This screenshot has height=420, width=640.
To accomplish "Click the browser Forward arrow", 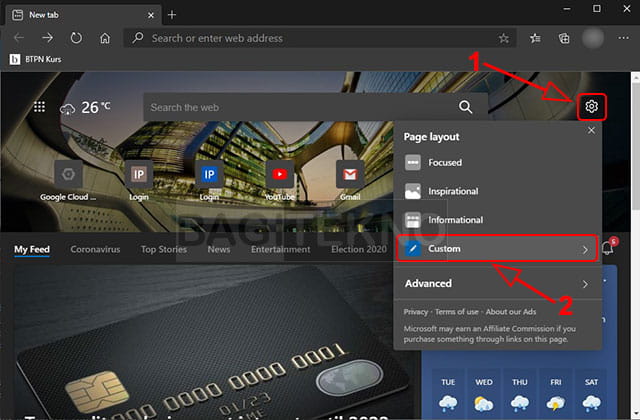I will (x=47, y=38).
